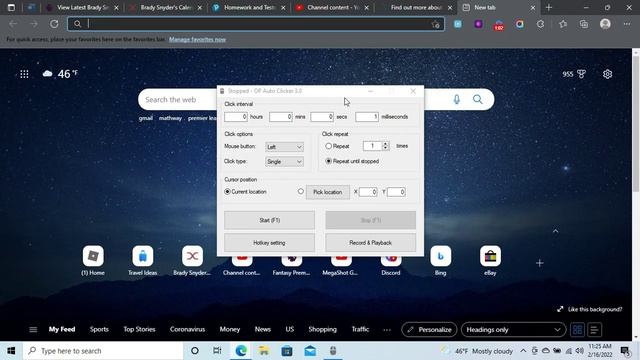Open the Headings only dropdown
The height and width of the screenshot is (360, 640).
pyautogui.click(x=513, y=330)
